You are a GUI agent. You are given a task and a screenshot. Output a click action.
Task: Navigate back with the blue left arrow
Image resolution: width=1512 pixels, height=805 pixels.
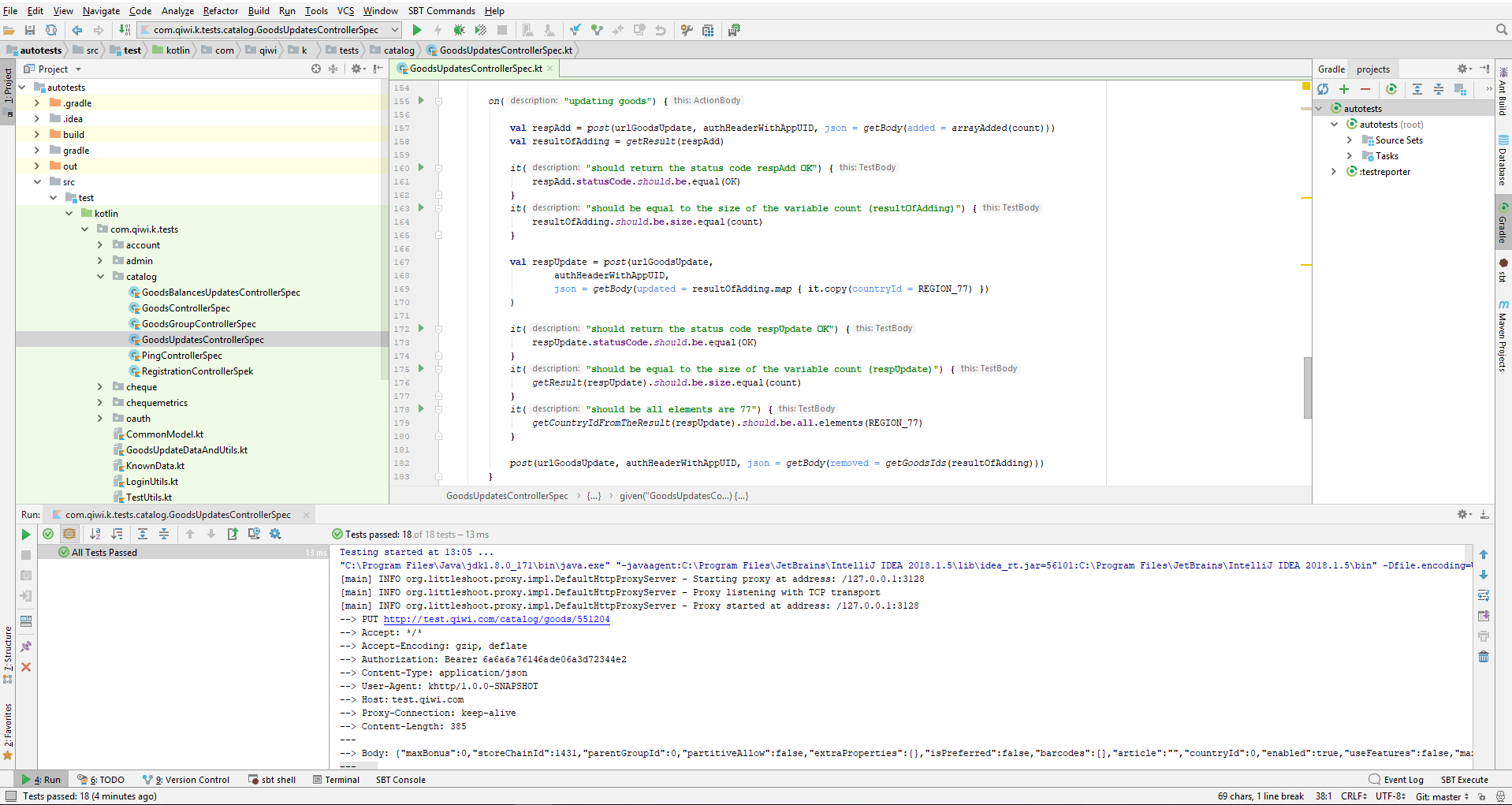[x=77, y=30]
